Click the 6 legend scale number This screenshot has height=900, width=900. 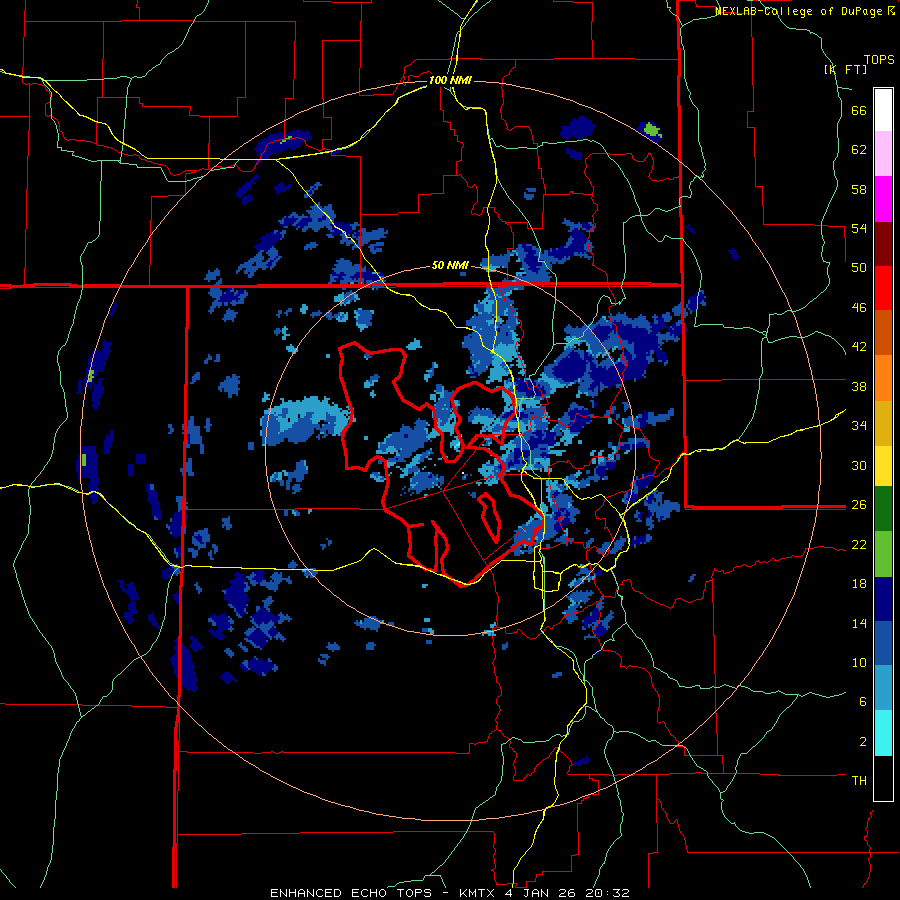pyautogui.click(x=862, y=702)
